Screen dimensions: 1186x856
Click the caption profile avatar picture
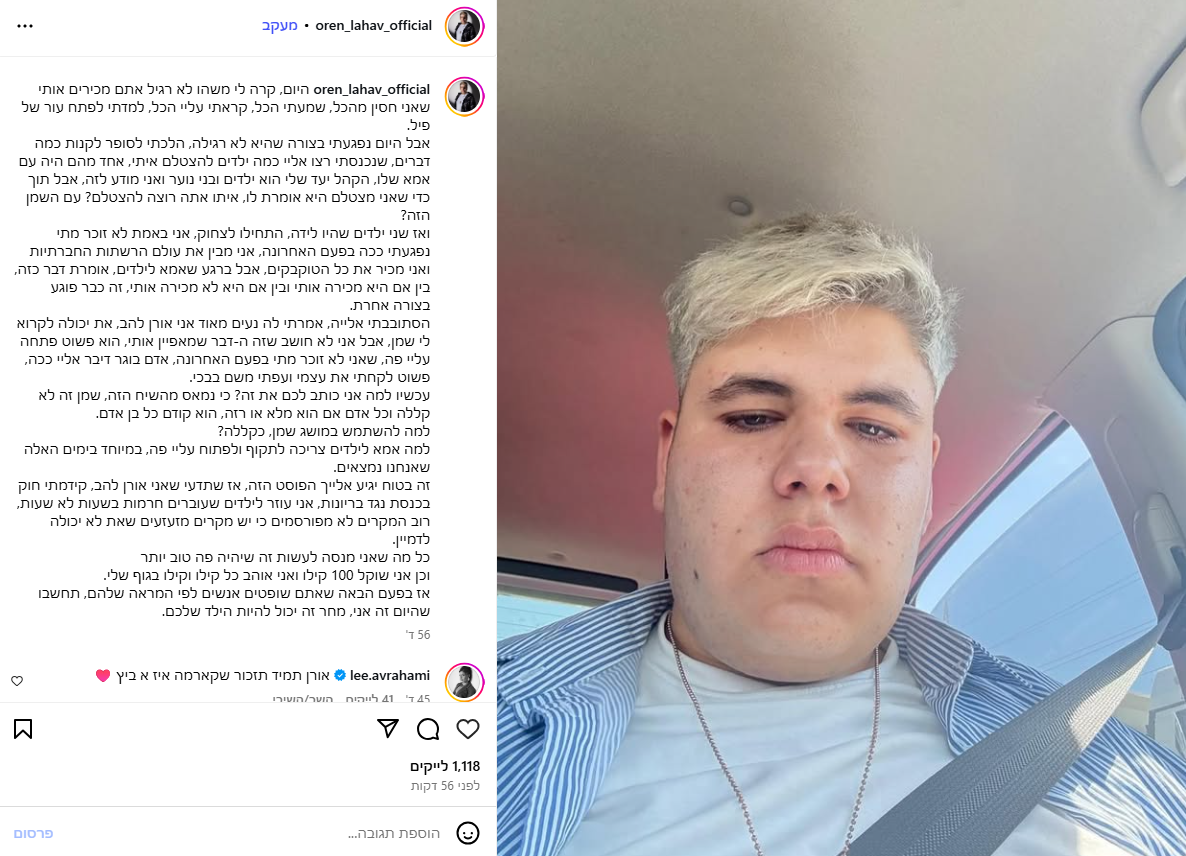point(464,96)
